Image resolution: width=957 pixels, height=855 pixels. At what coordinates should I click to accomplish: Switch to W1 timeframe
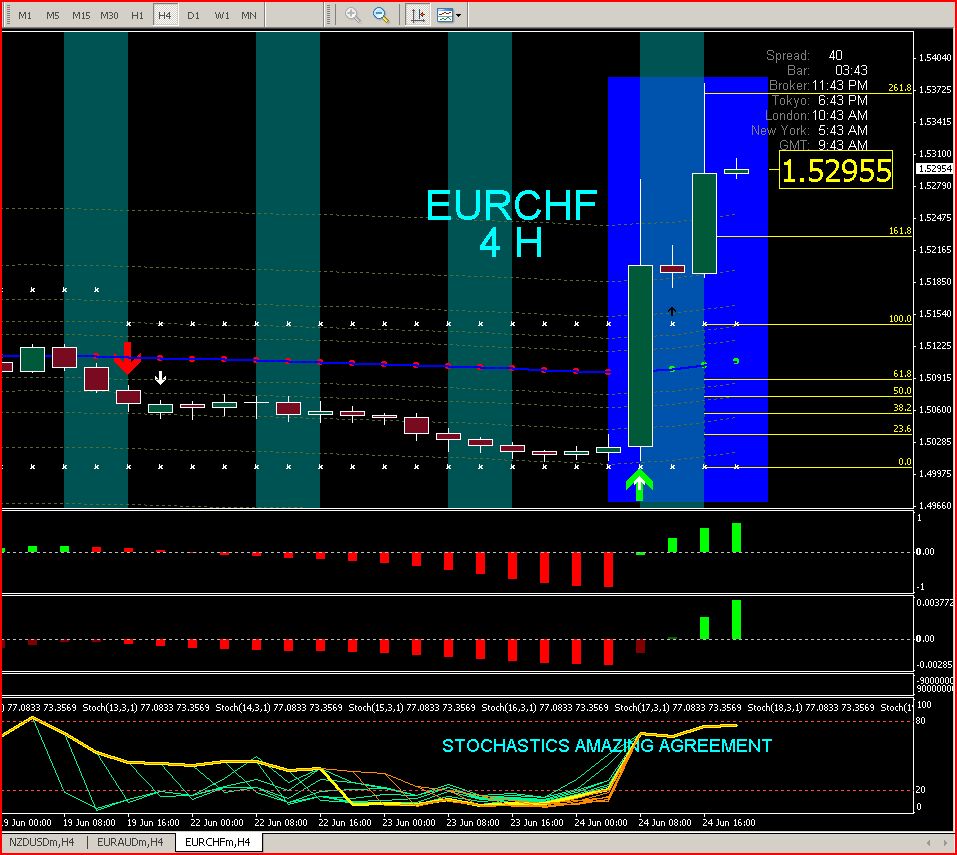point(222,15)
